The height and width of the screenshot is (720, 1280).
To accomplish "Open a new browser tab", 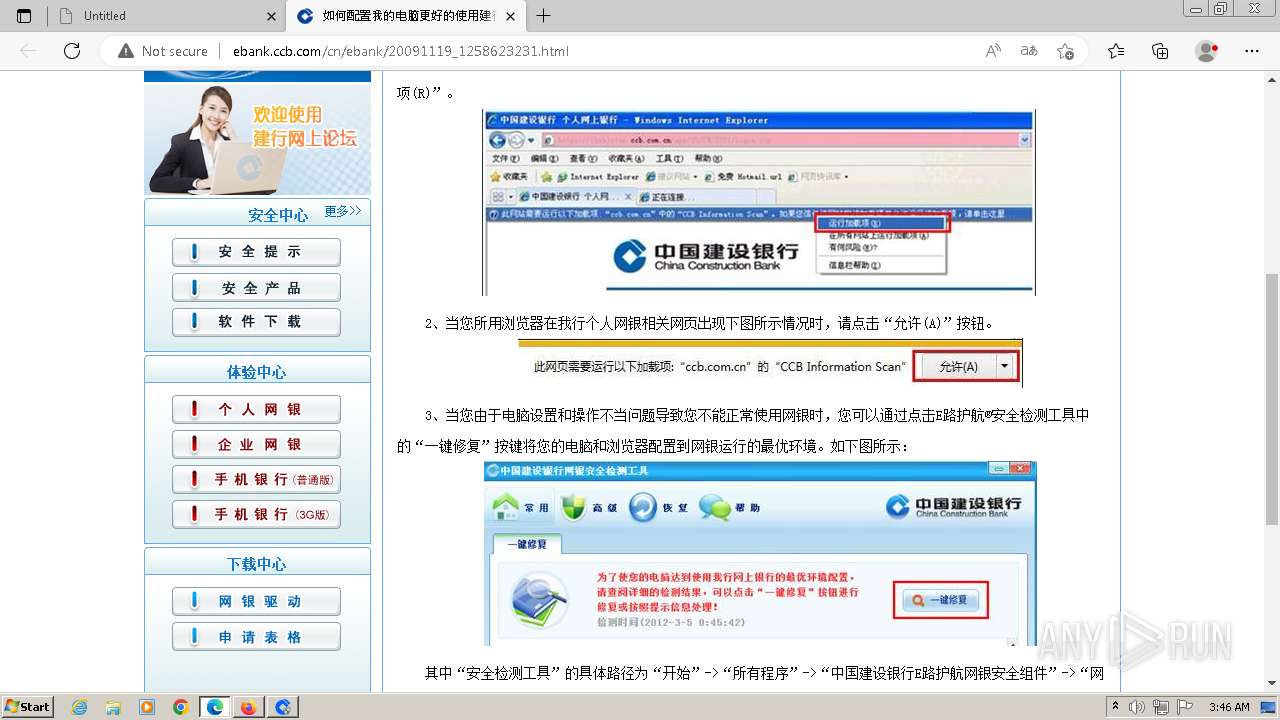I will coord(544,16).
